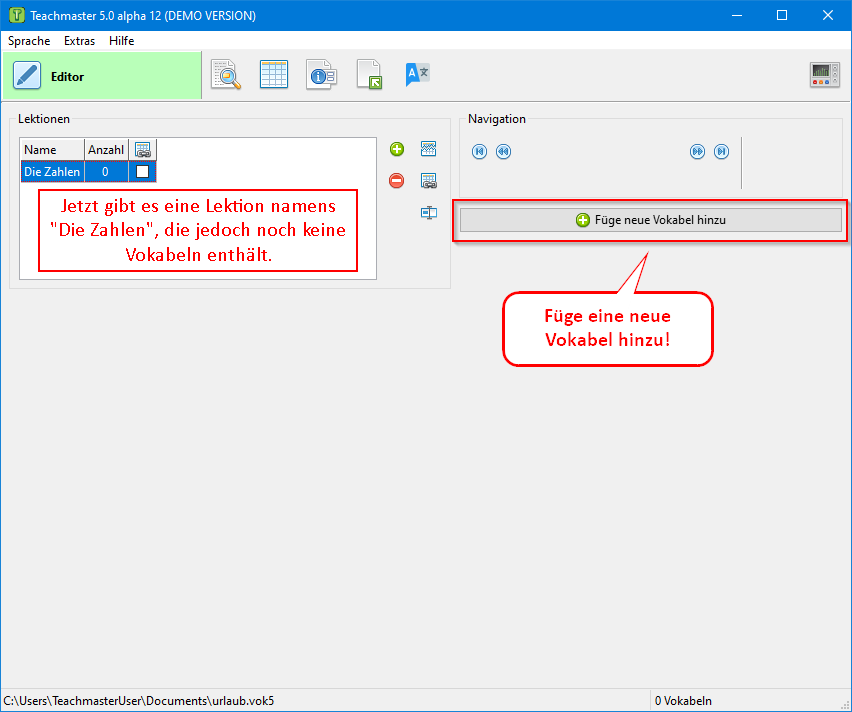Add a new lesson with green plus

397,150
